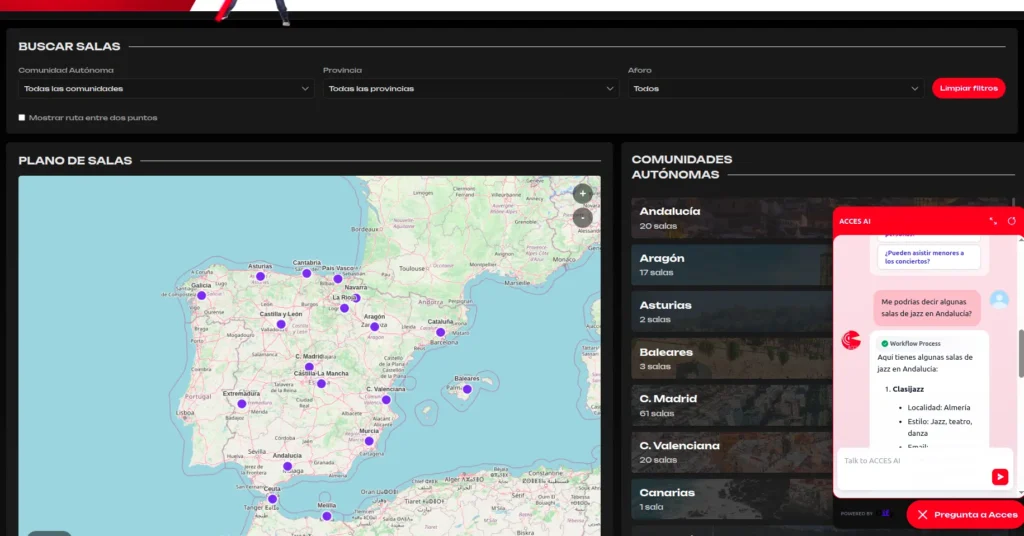Enable Mostrar ruta entre dos puntos
This screenshot has height=536, width=1024.
(x=22, y=118)
